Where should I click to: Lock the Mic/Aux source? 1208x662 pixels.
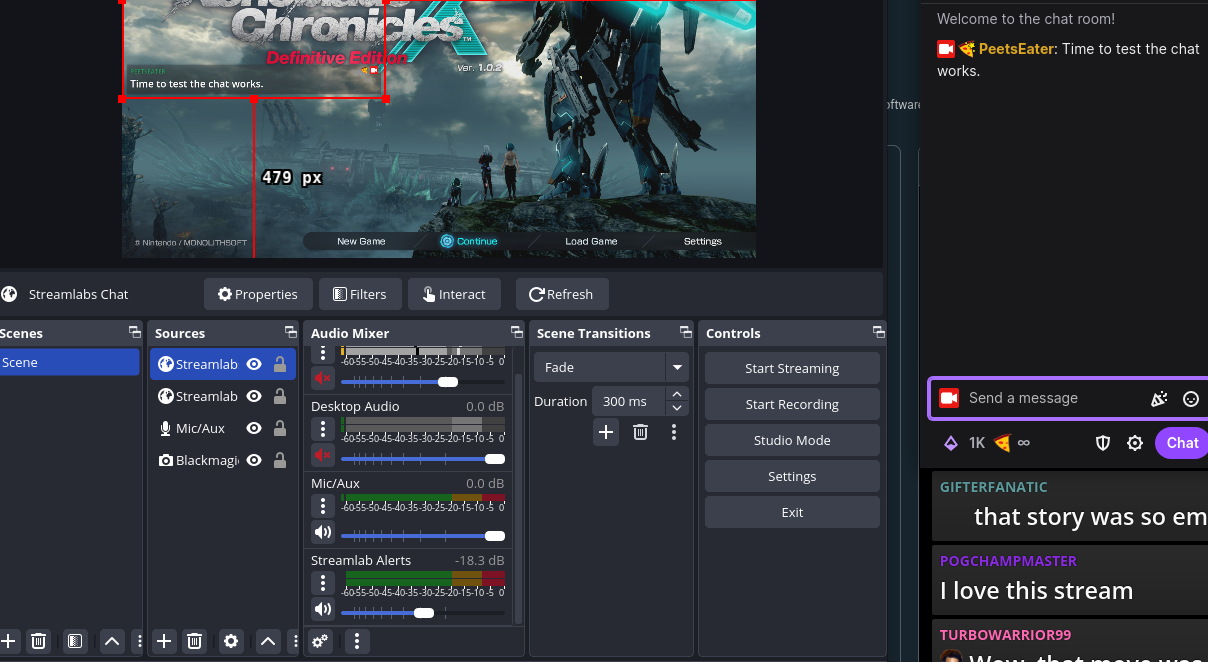[x=280, y=428]
